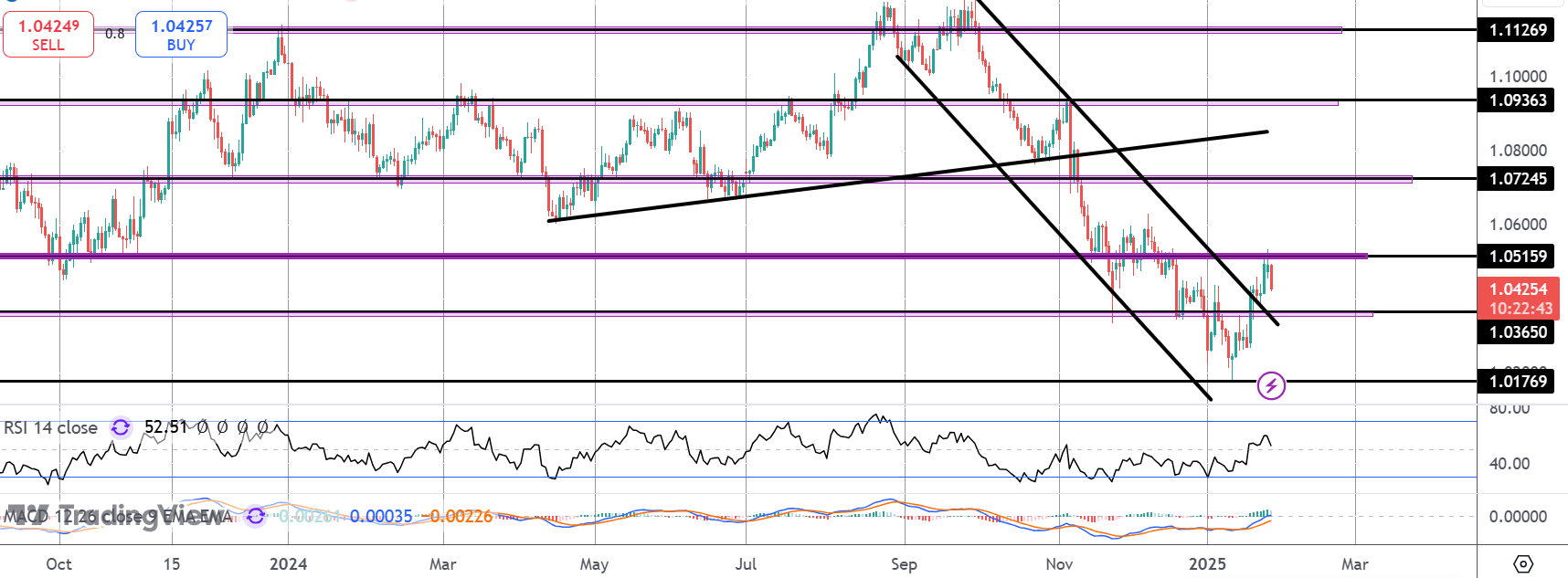This screenshot has width=1568, height=578.
Task: Open chart settings hexagon gear icon
Action: 1523,563
